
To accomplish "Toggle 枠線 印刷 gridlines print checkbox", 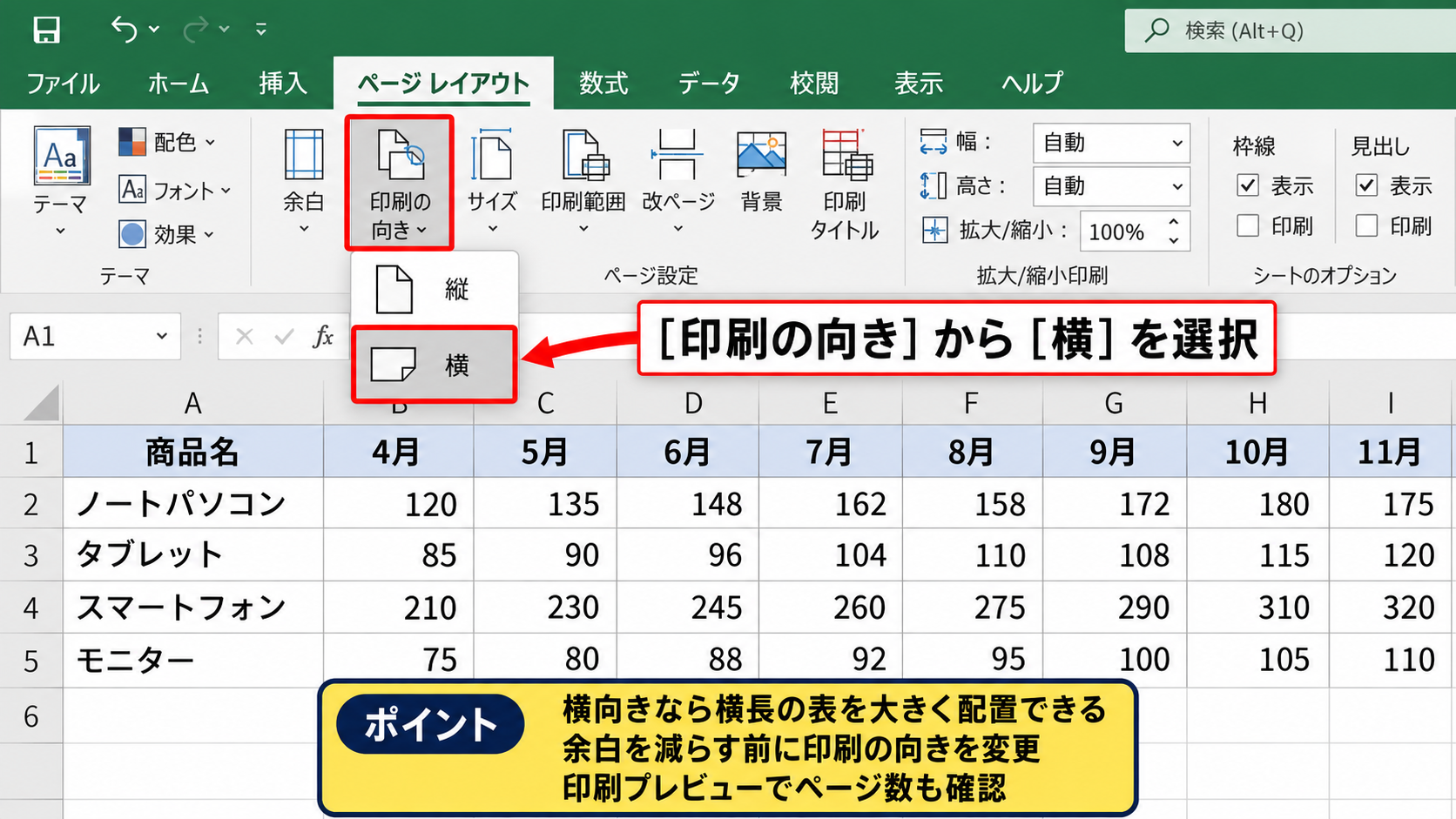I will [1248, 226].
